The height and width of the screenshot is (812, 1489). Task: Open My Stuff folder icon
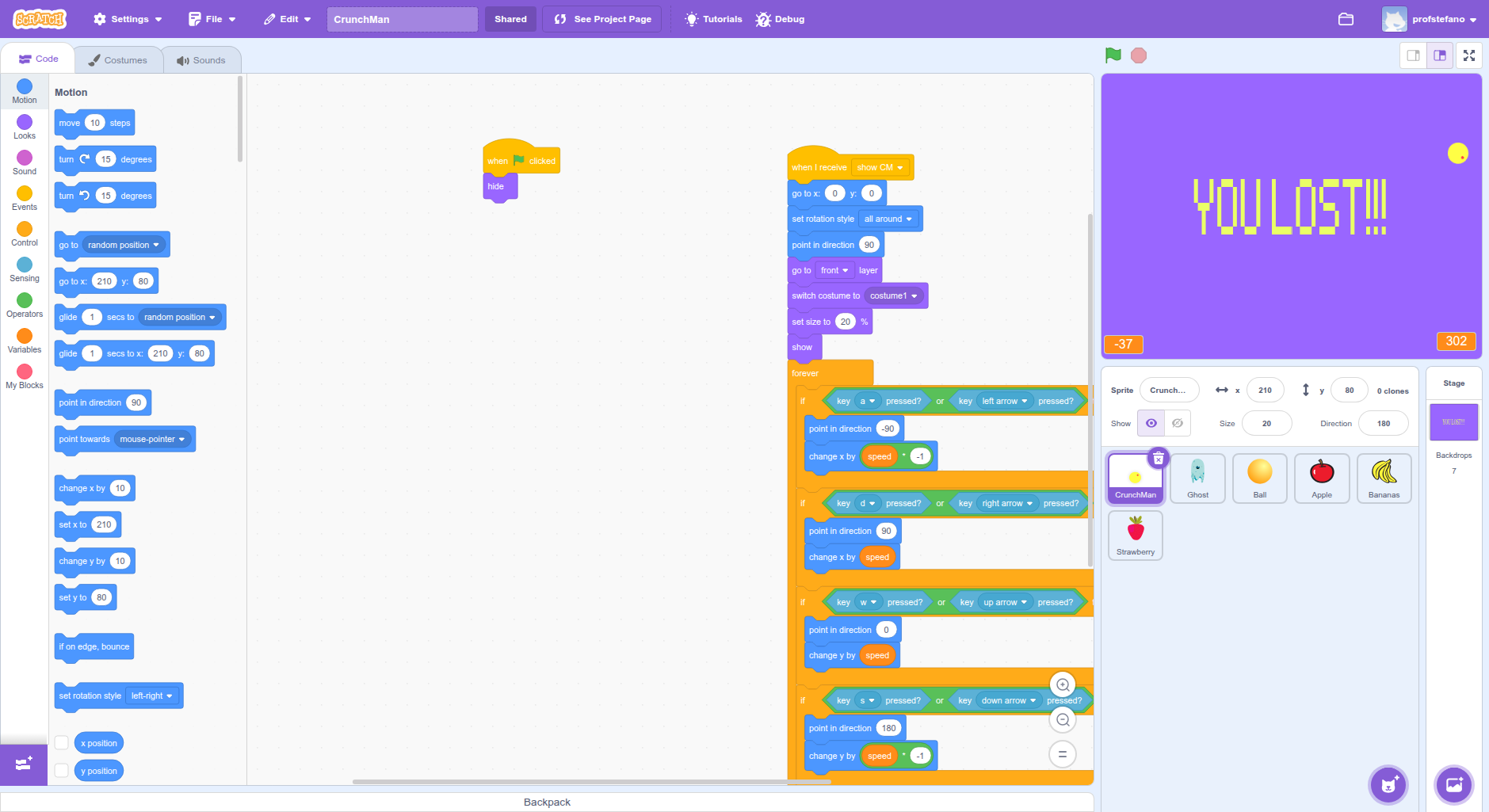pos(1346,19)
